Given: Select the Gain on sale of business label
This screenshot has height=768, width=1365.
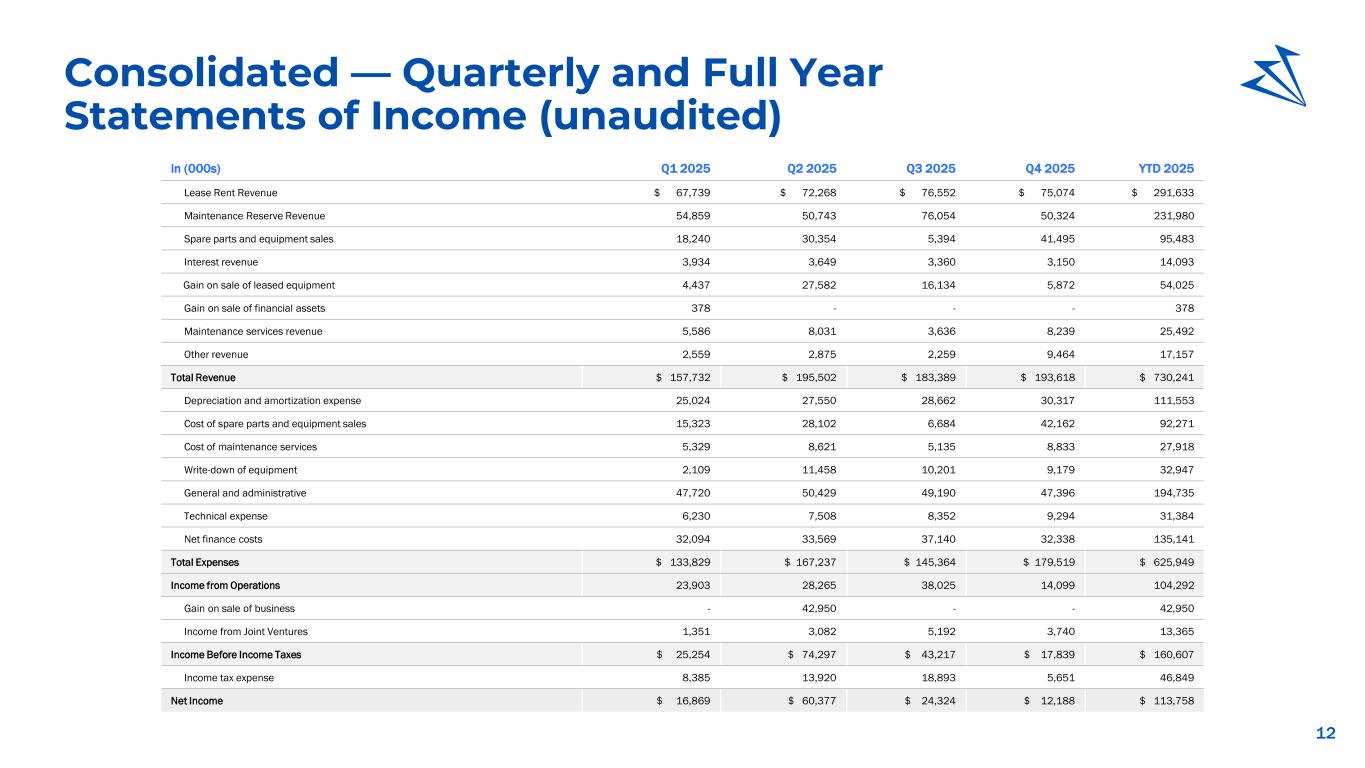Looking at the screenshot, I should coord(239,608).
